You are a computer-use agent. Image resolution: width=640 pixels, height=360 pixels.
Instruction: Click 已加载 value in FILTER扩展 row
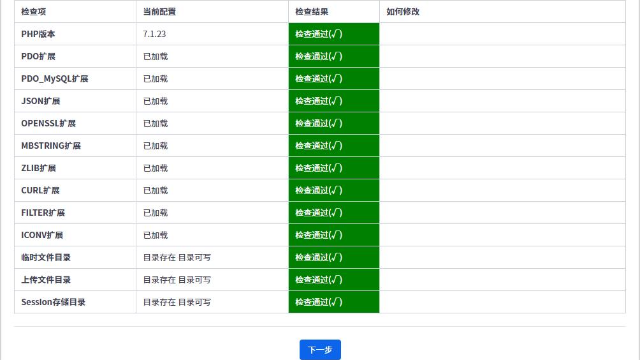pos(156,213)
